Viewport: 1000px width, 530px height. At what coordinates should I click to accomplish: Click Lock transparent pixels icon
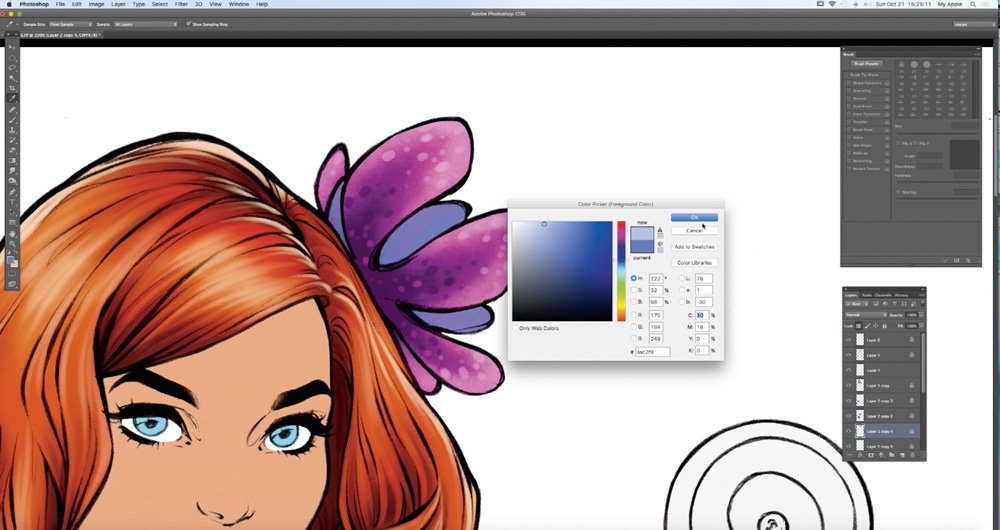click(858, 326)
